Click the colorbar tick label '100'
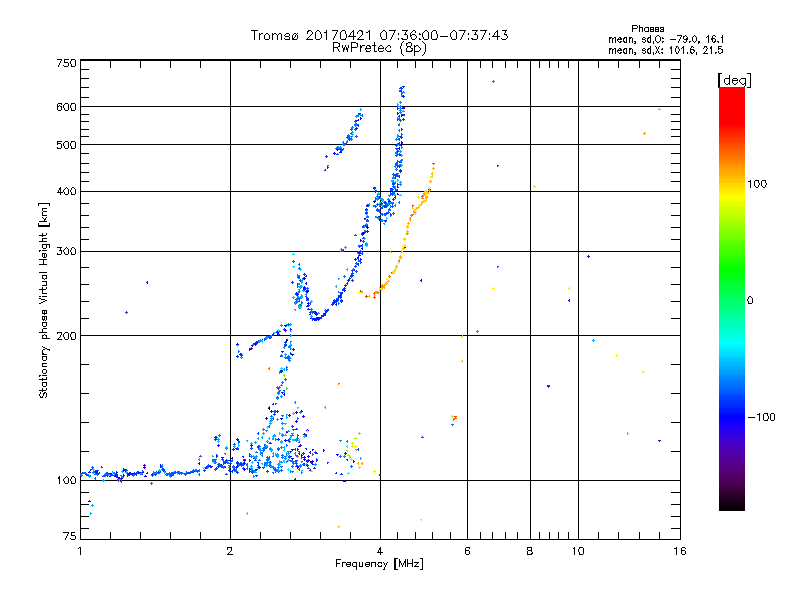This screenshot has width=800, height=600. tap(757, 184)
